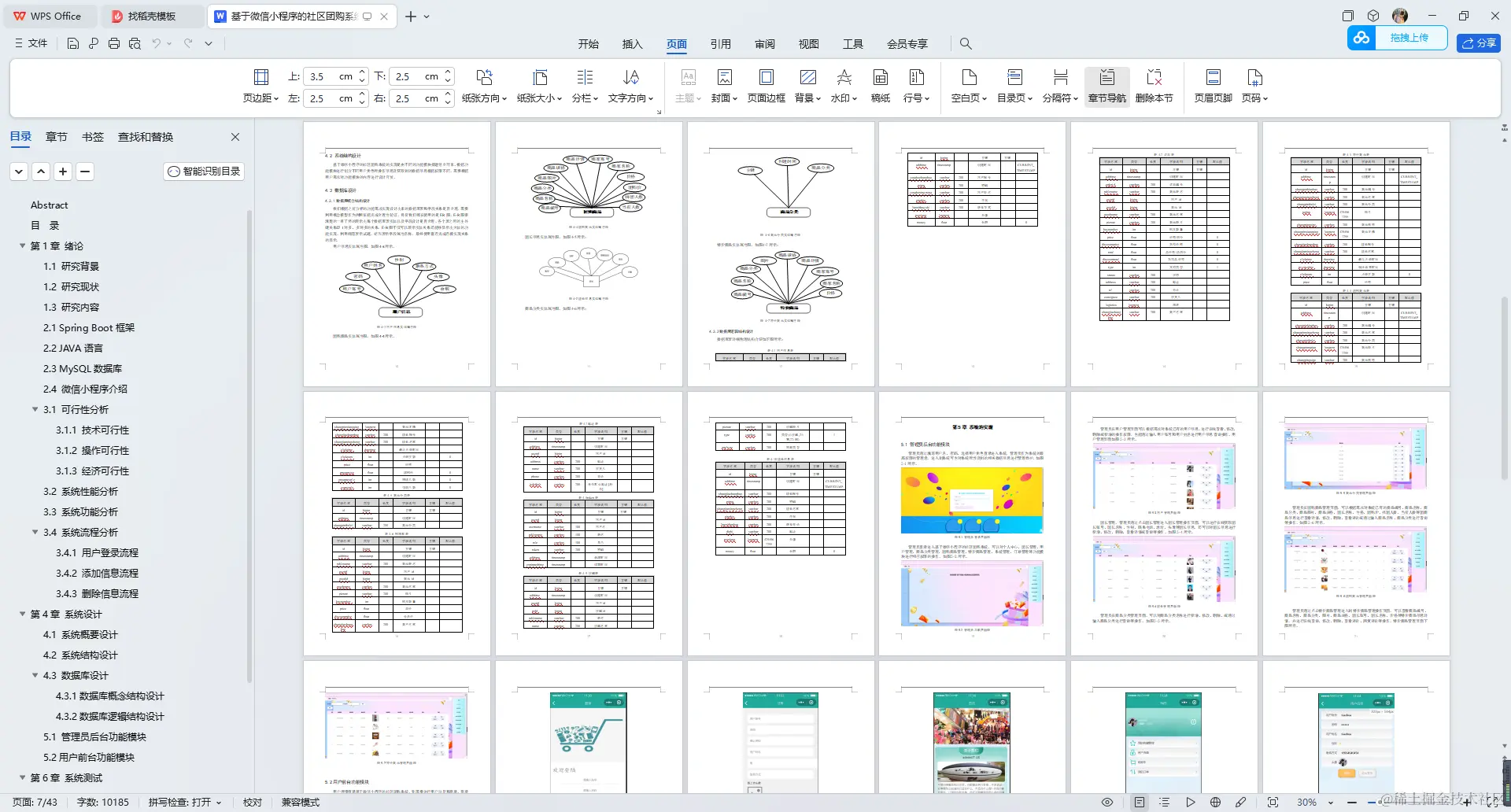Insert a table of contents page (目录页)
The width and height of the screenshot is (1511, 812).
click(1014, 86)
